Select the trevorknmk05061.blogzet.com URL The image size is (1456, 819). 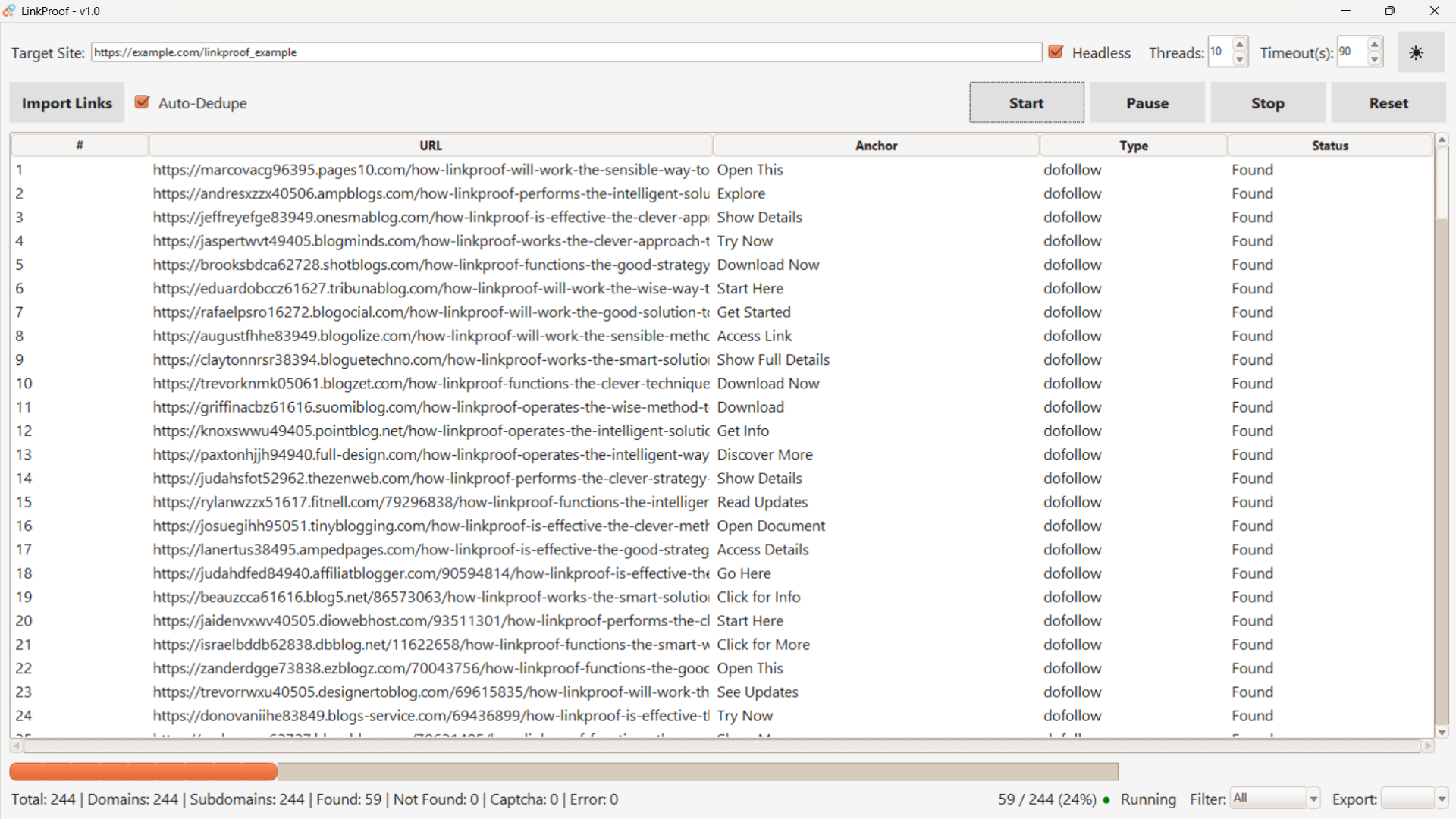[x=431, y=384]
